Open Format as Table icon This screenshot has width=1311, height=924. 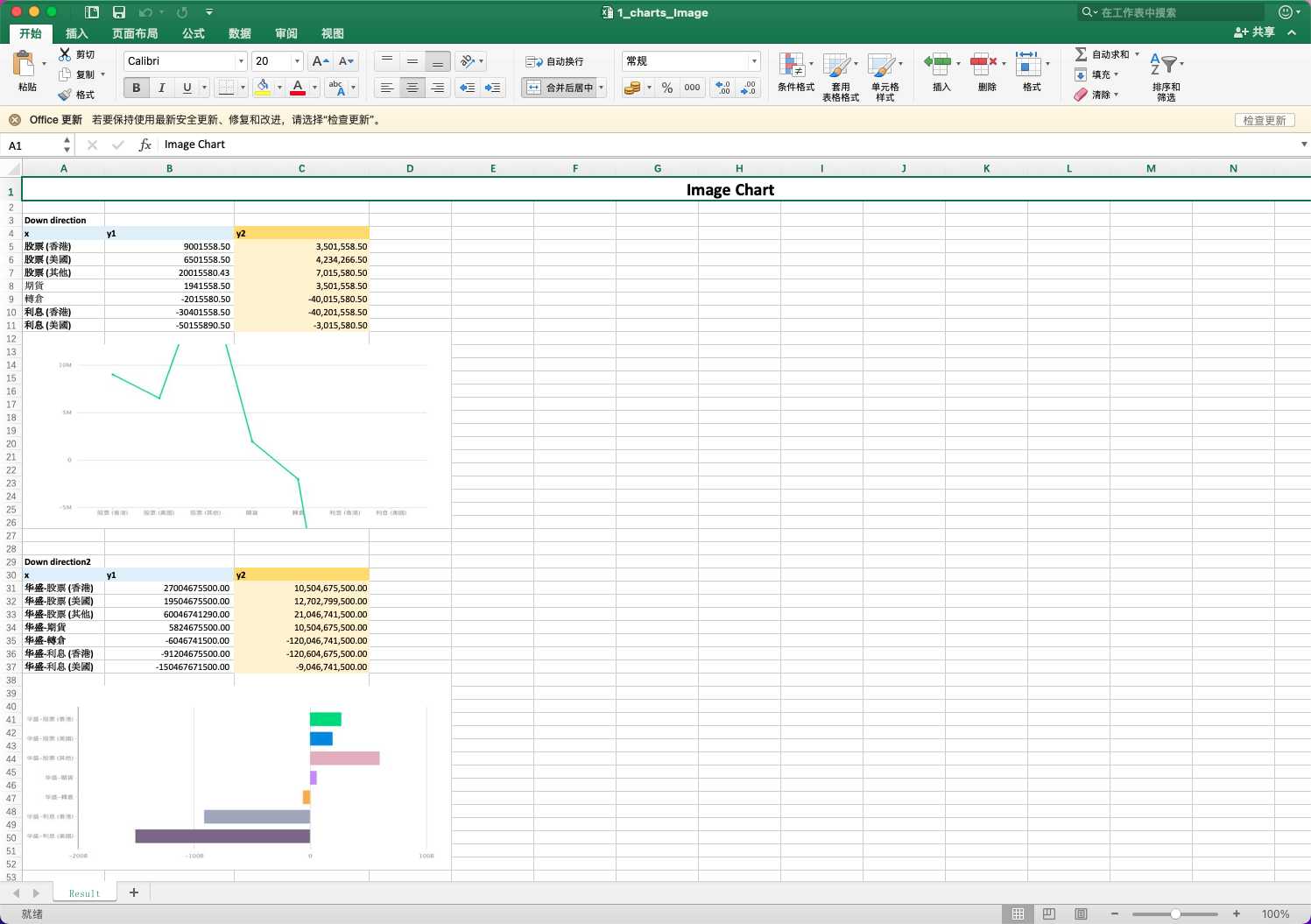coord(837,65)
